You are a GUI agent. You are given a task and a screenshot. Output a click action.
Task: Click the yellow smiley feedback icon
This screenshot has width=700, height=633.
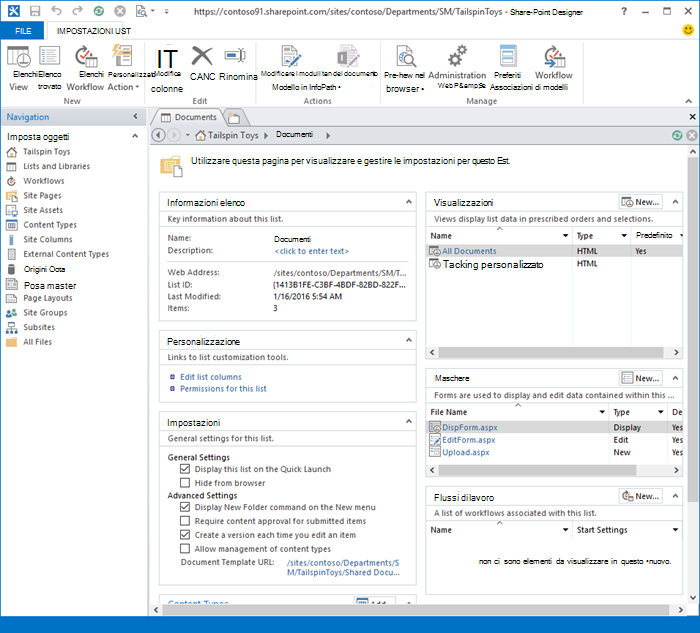pyautogui.click(x=688, y=30)
